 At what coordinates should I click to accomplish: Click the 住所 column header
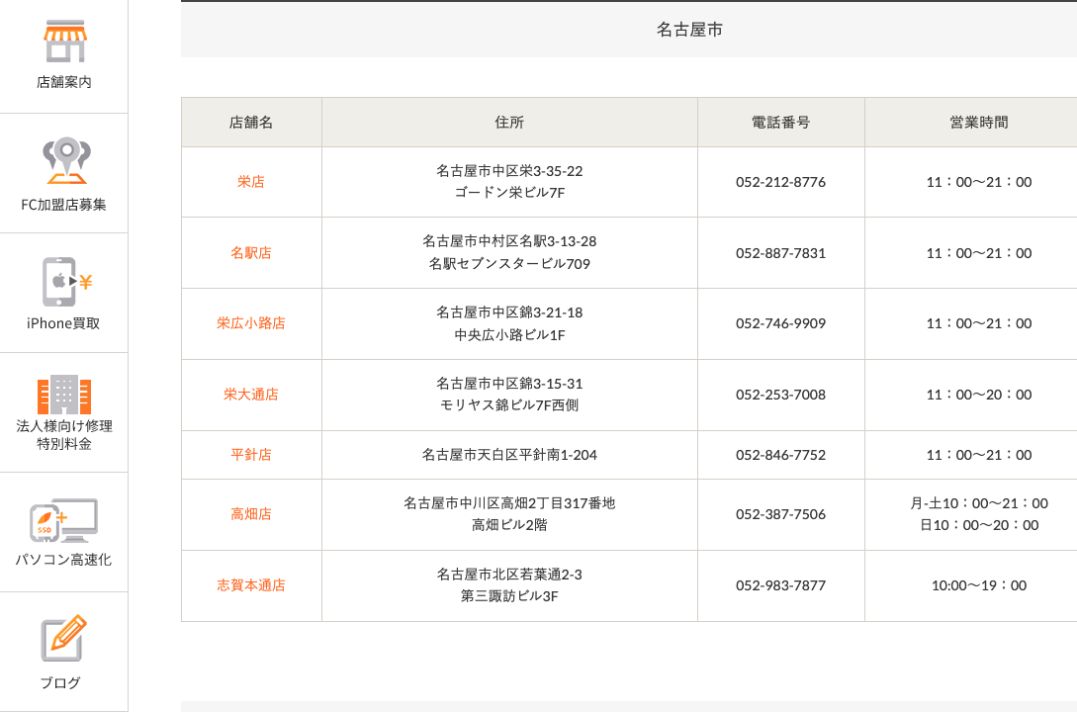pyautogui.click(x=509, y=122)
